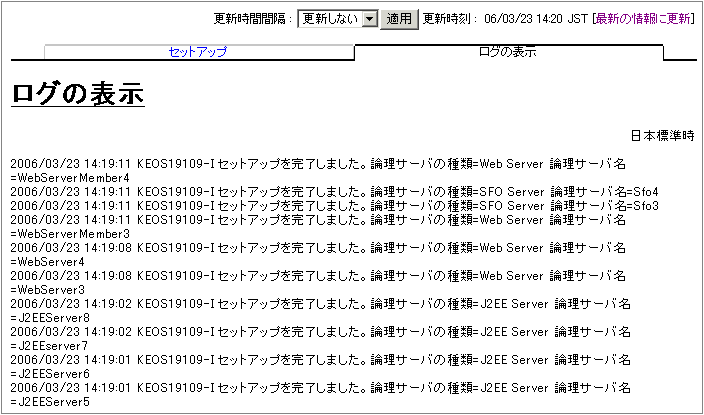704x415 pixels.
Task: Click the ログの表示 page heading
Action: click(78, 94)
